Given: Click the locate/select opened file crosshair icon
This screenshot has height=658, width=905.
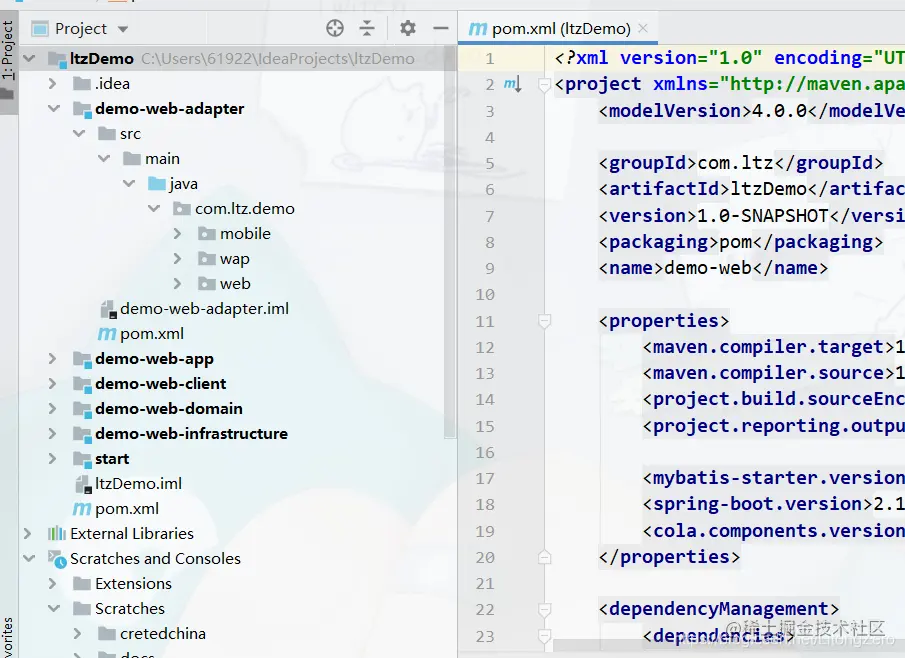Looking at the screenshot, I should (x=335, y=28).
